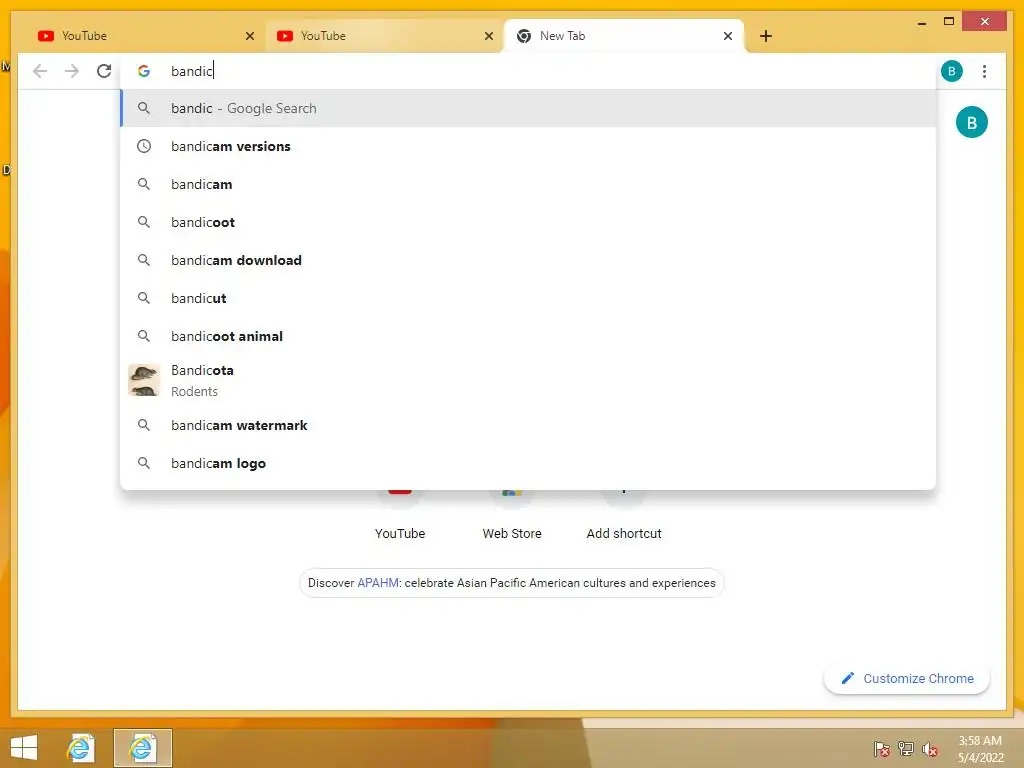Screen dimensions: 1024x768
Task: Click the volume tray icon
Action: [929, 749]
